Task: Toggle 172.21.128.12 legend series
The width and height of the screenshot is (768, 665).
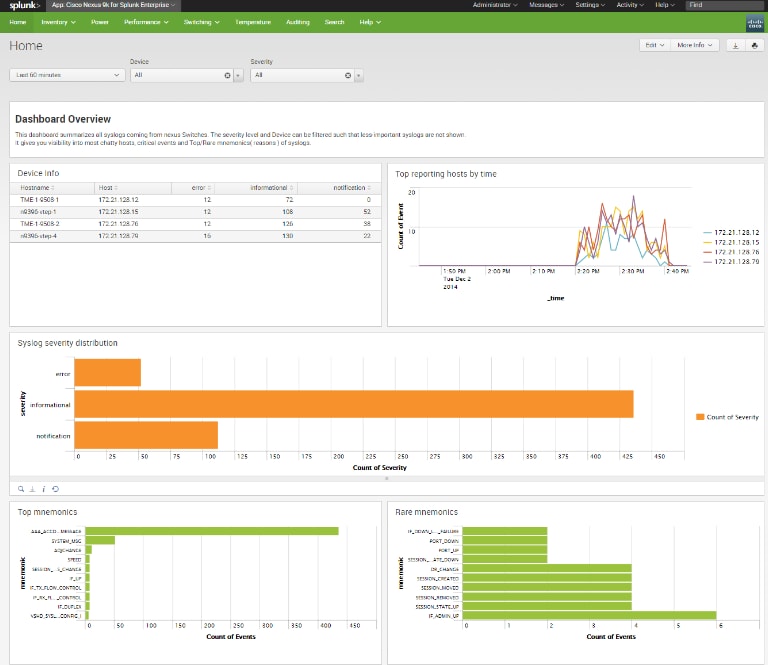Action: pyautogui.click(x=731, y=233)
